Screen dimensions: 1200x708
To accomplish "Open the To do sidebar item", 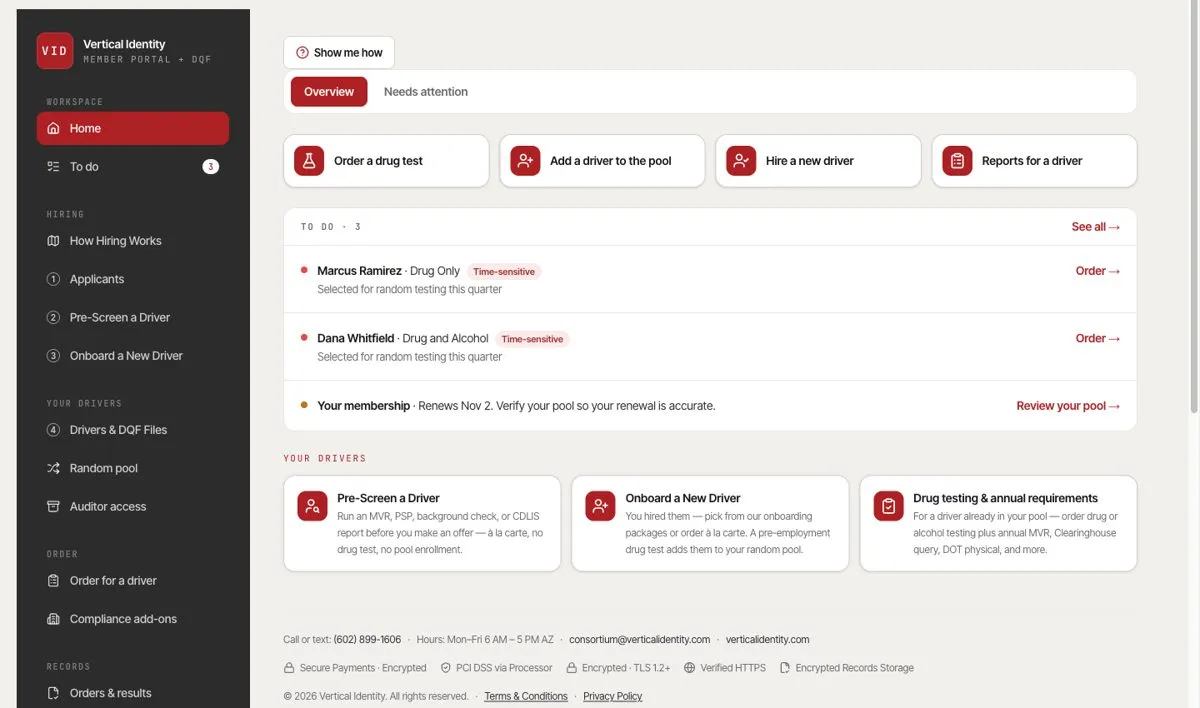I will point(133,167).
